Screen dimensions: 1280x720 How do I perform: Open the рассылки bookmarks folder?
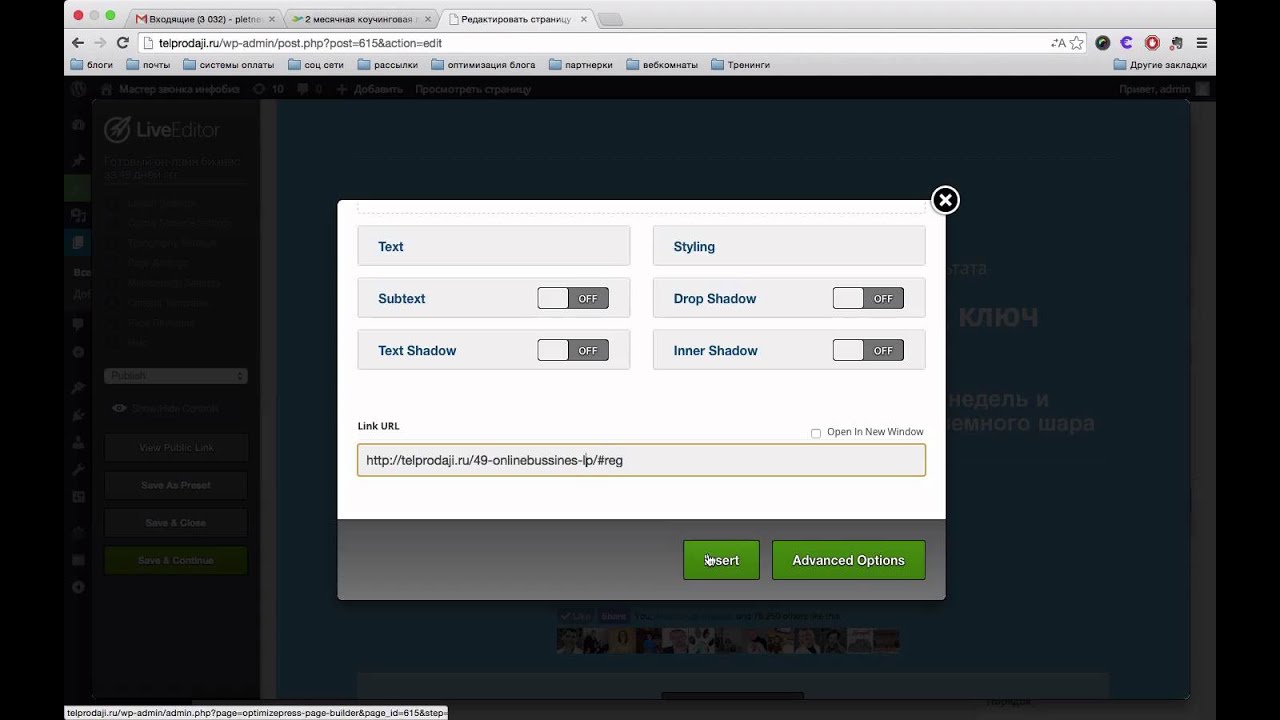(387, 65)
